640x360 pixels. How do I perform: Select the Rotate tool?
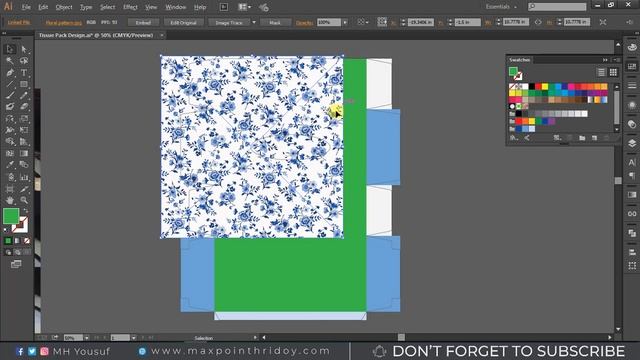[x=10, y=119]
